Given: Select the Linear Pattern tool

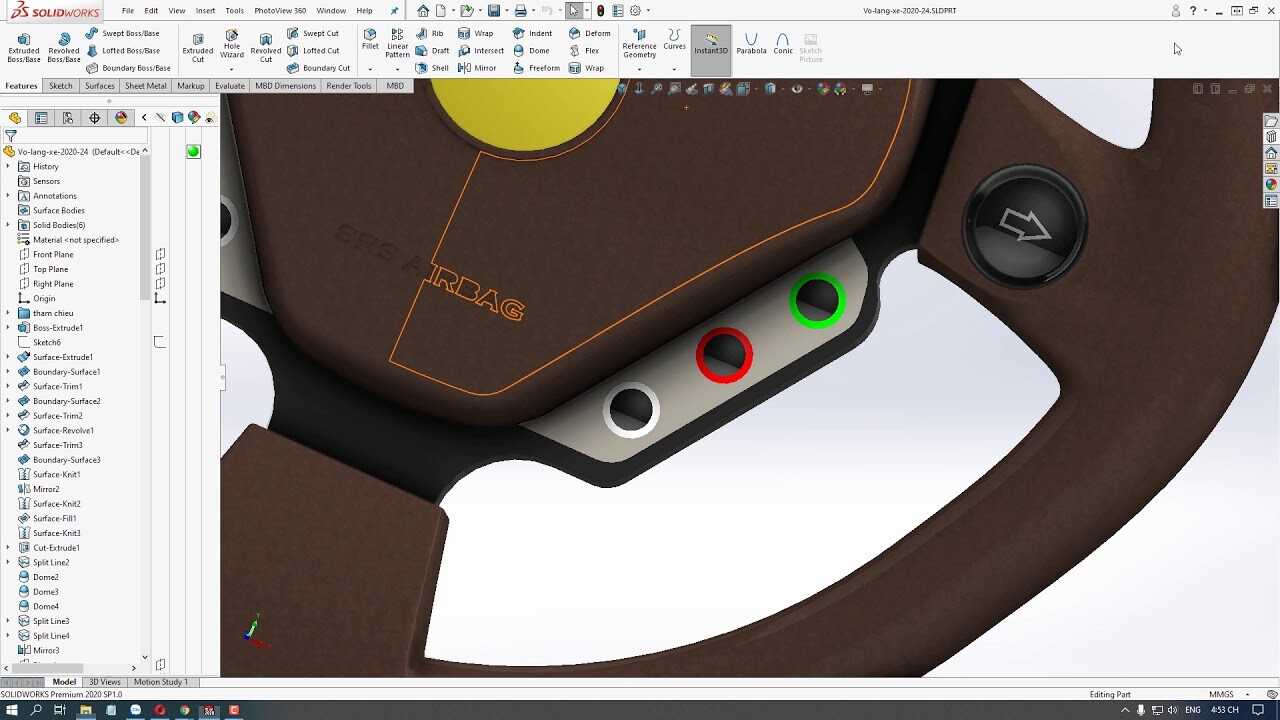Looking at the screenshot, I should (397, 43).
